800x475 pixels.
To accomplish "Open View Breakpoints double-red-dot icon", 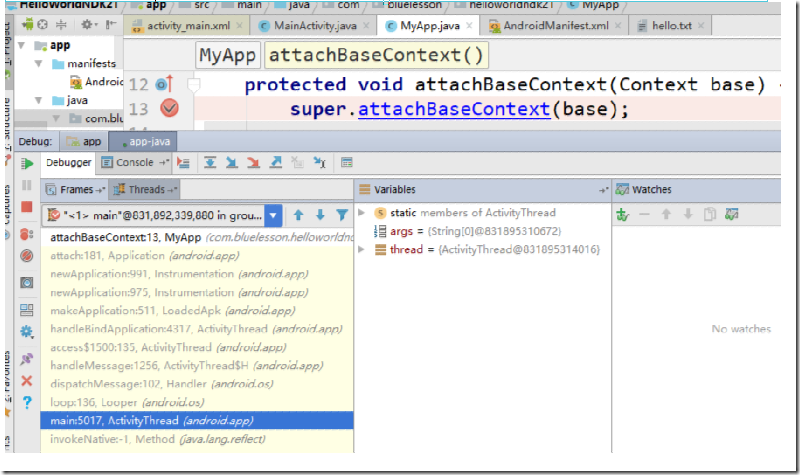I will [27, 234].
